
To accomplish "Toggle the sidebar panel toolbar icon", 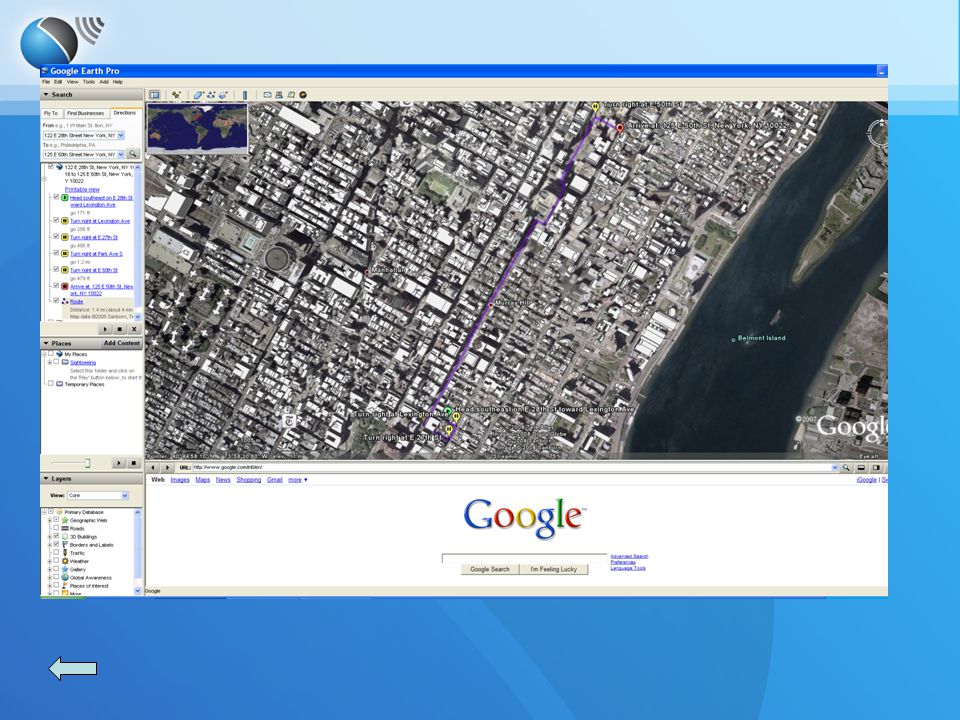I will [x=154, y=95].
